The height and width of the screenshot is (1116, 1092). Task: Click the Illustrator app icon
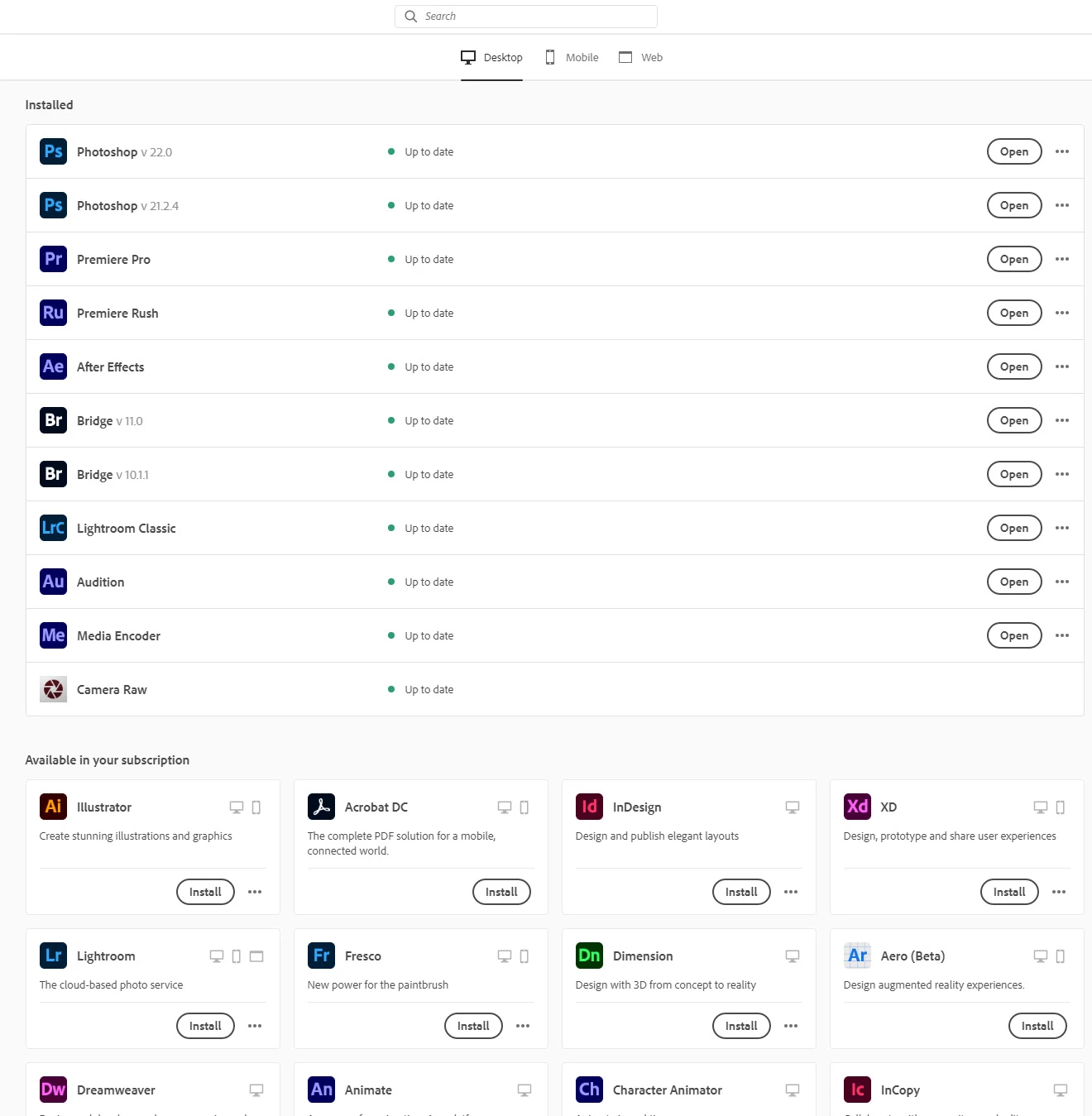pyautogui.click(x=53, y=807)
